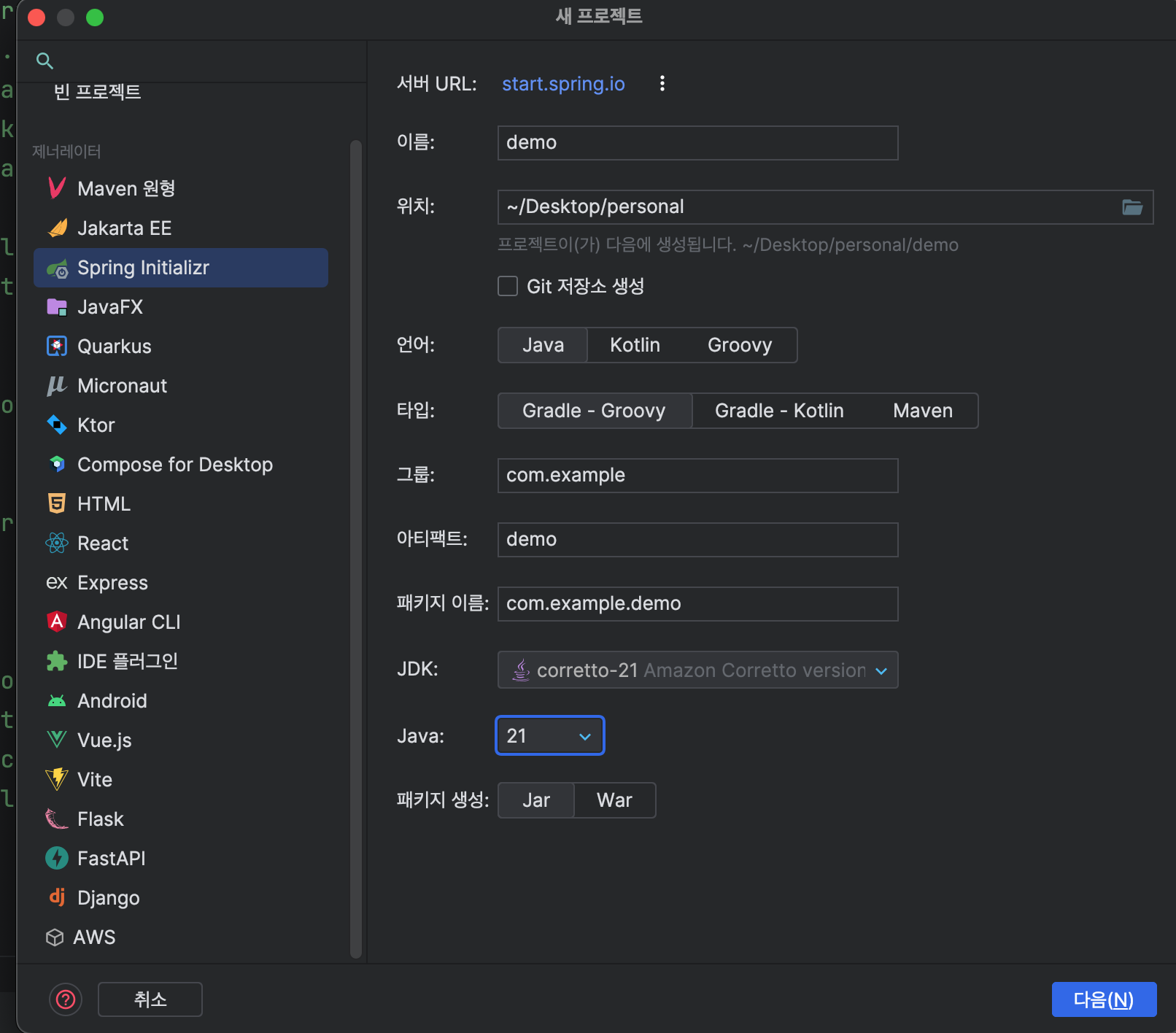Click the JavaFX folder icon
The width and height of the screenshot is (1176, 1033).
tap(57, 307)
